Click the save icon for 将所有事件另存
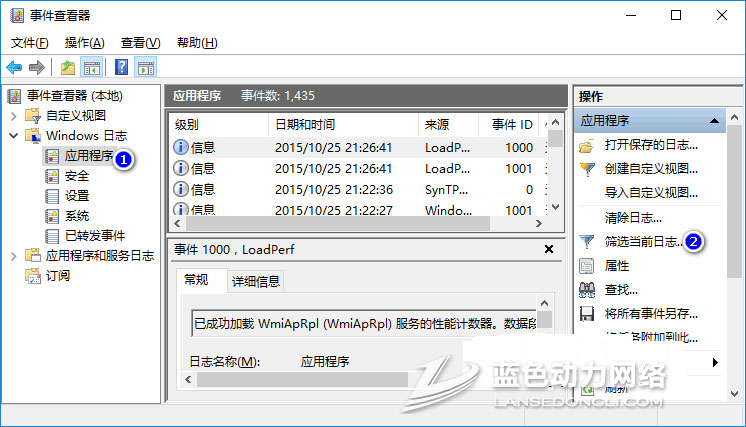The image size is (746, 427). click(x=587, y=314)
